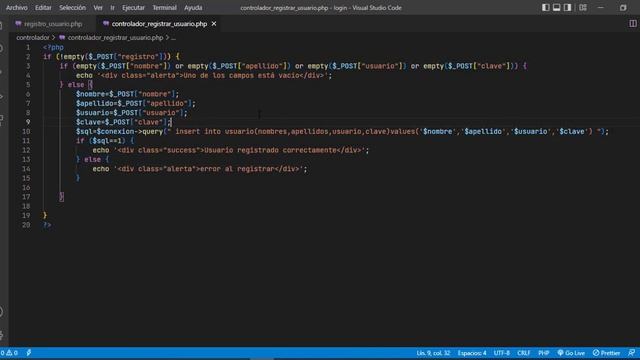Click line number 2 in the gutter
640x360 pixels.
(28, 57)
